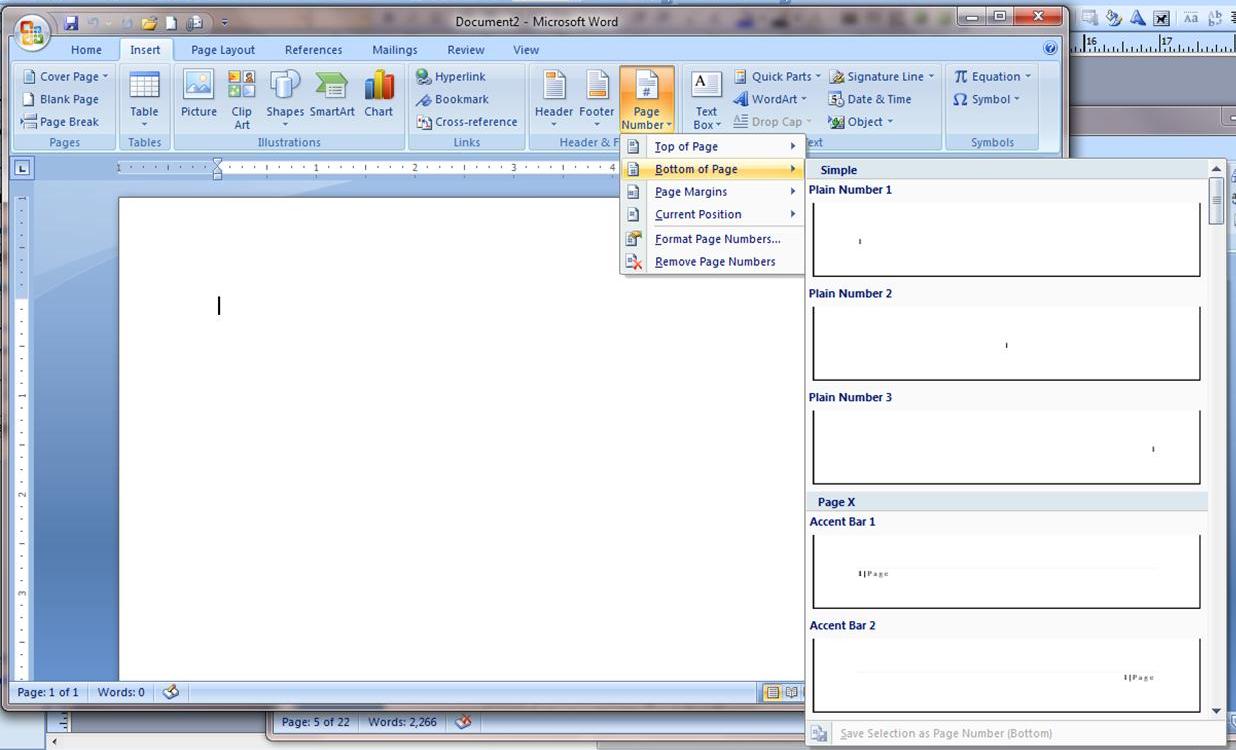Click the gallery scrollbar up arrow
1236x750 pixels.
(1217, 168)
